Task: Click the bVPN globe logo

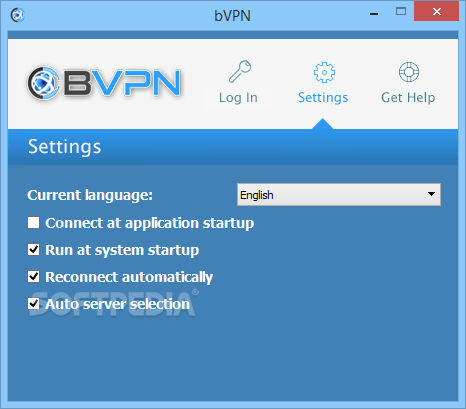Action: pos(44,83)
